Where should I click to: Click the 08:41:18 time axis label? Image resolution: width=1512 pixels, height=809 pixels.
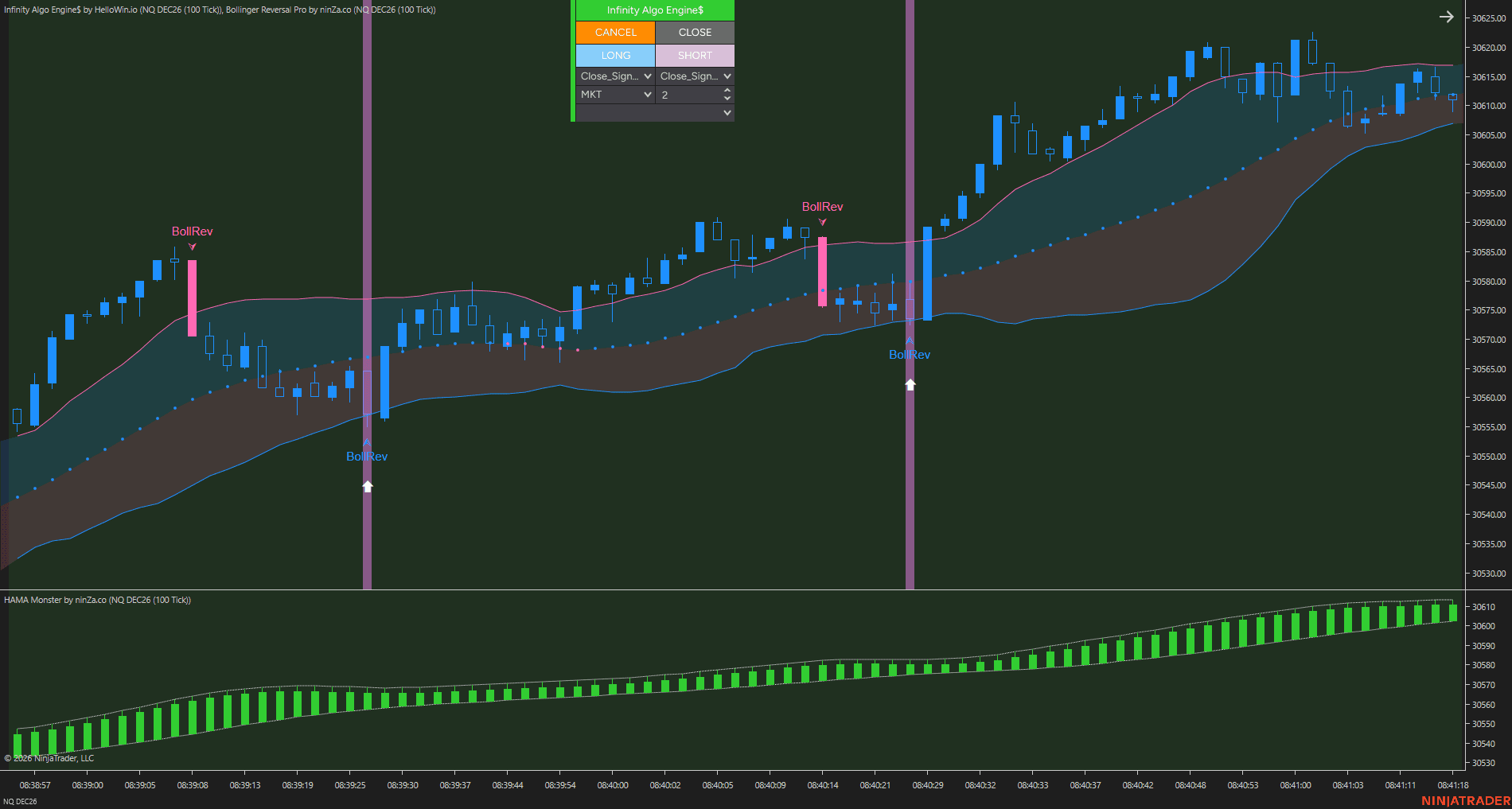1453,785
